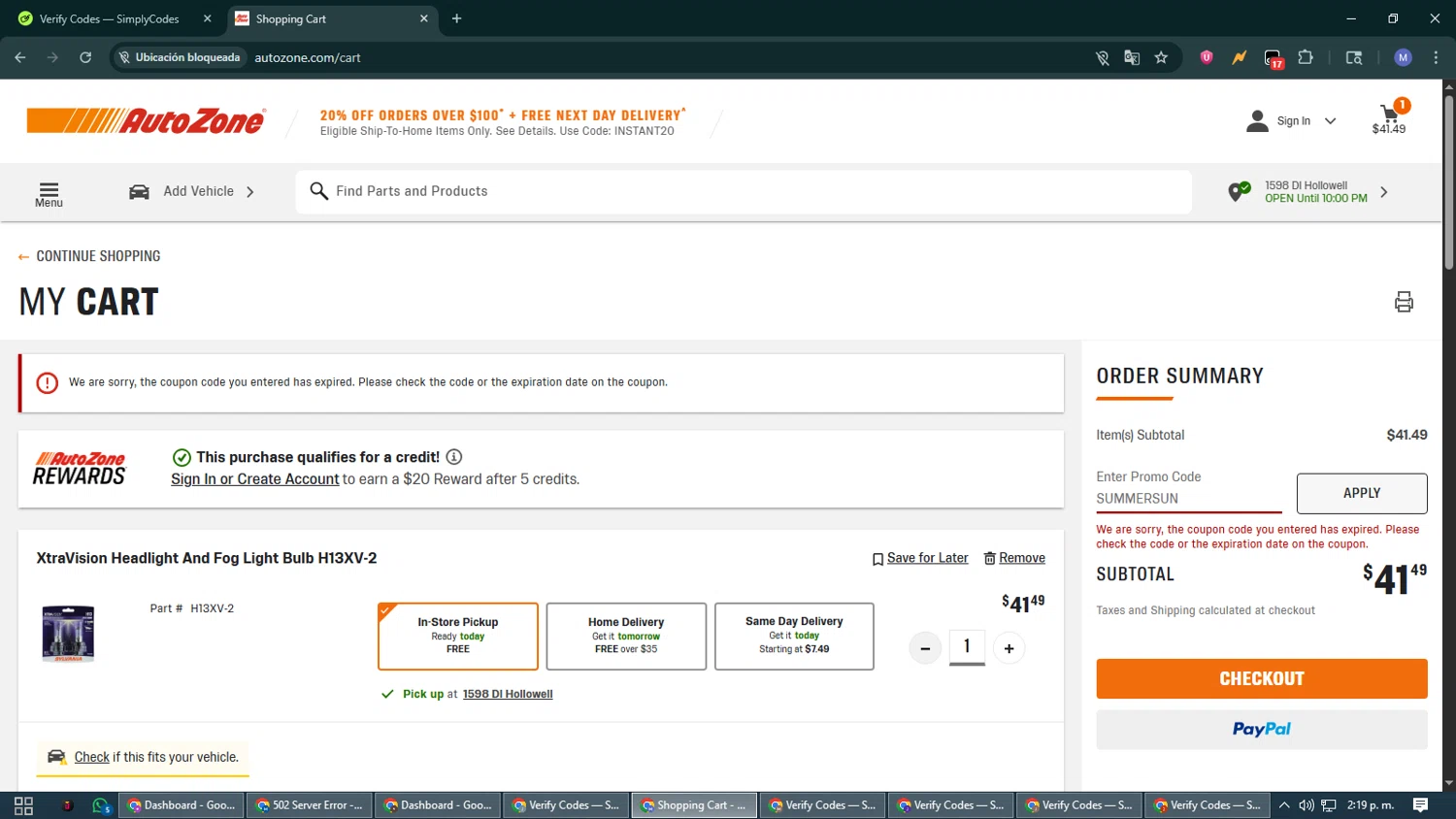Check if this fits your vehicle
The height and width of the screenshot is (819, 1456).
pos(92,757)
